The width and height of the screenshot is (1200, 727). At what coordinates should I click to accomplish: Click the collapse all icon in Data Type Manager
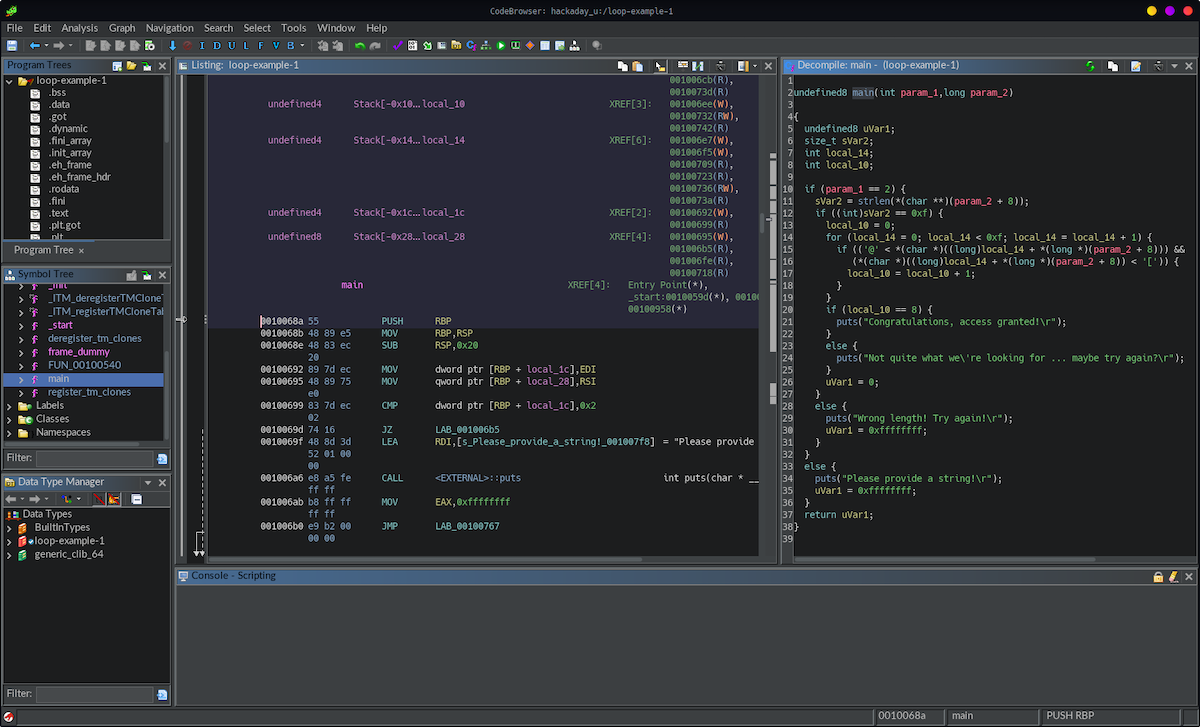click(137, 499)
